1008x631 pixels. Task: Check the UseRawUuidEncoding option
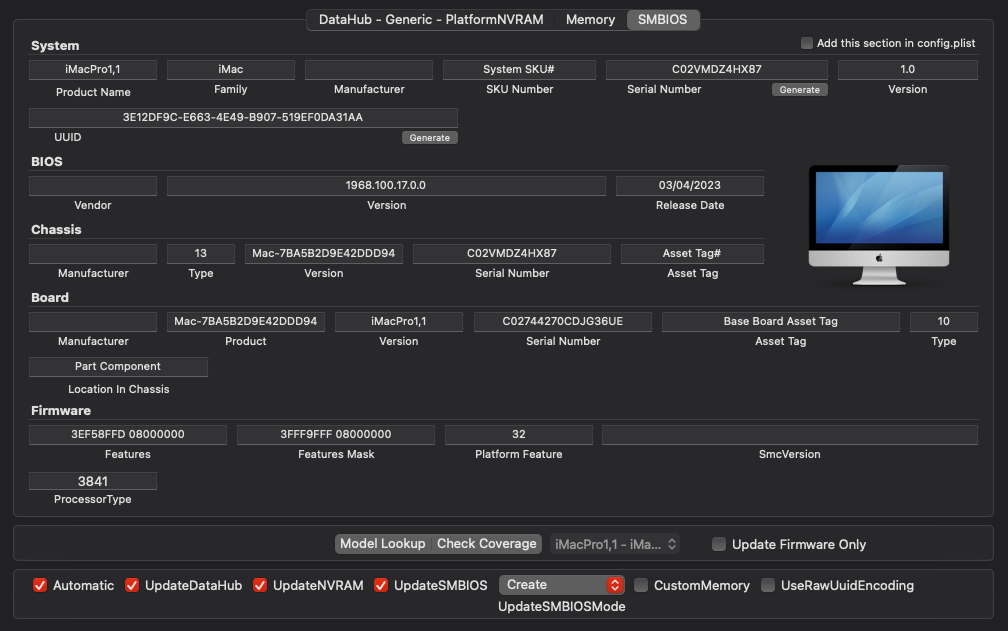tap(767, 585)
